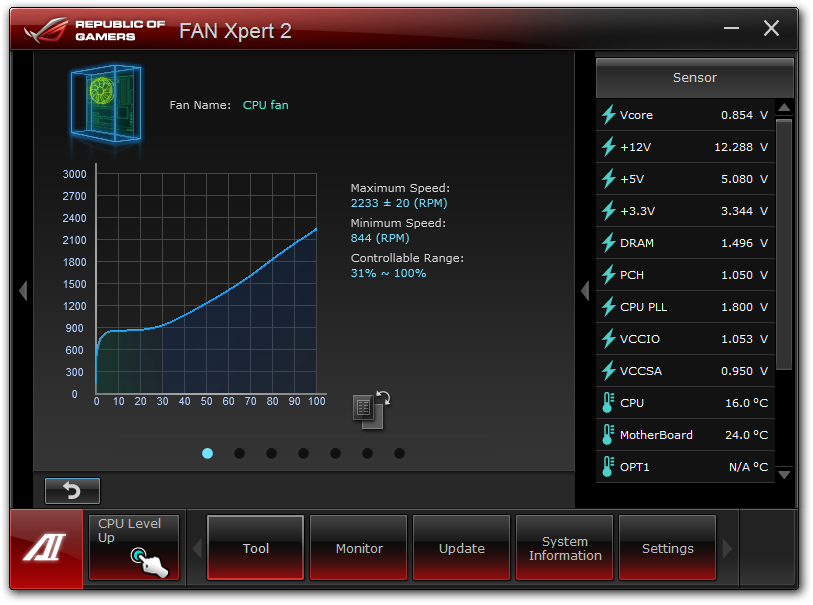This screenshot has height=605, width=813.
Task: Click the +3.3V lightning bolt icon
Action: (x=609, y=210)
